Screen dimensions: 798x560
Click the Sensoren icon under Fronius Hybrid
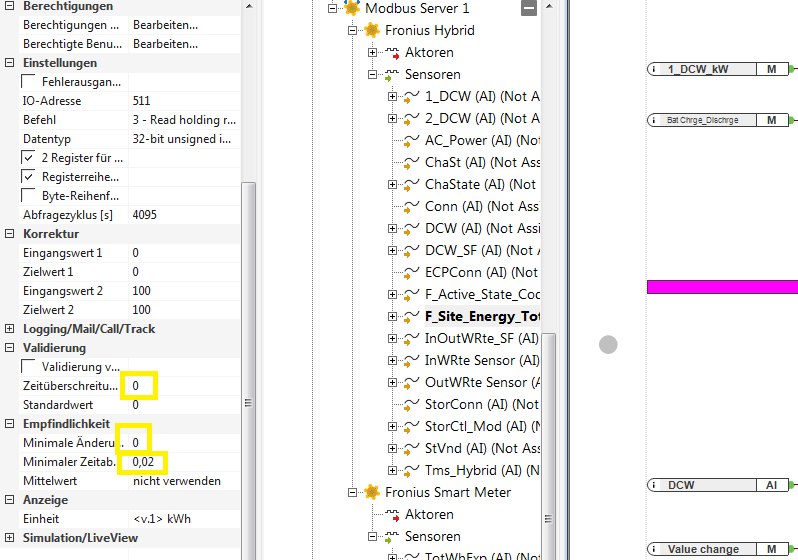click(x=392, y=75)
